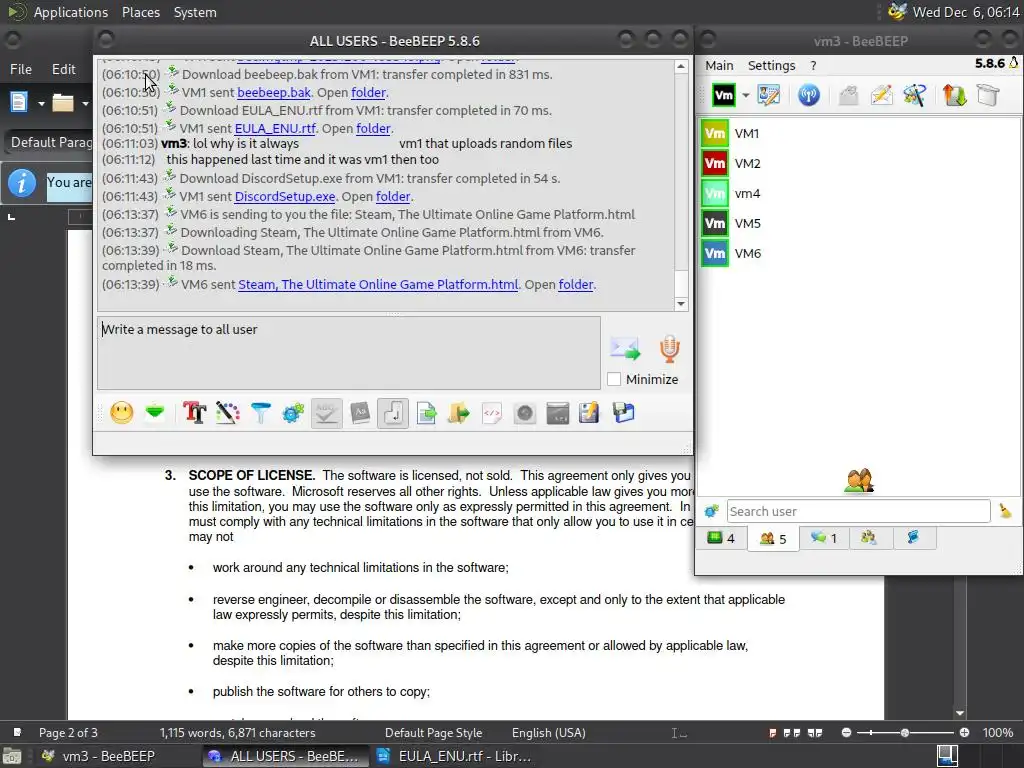Open the emoticon picker smiley icon
This screenshot has width=1024, height=768.
121,413
